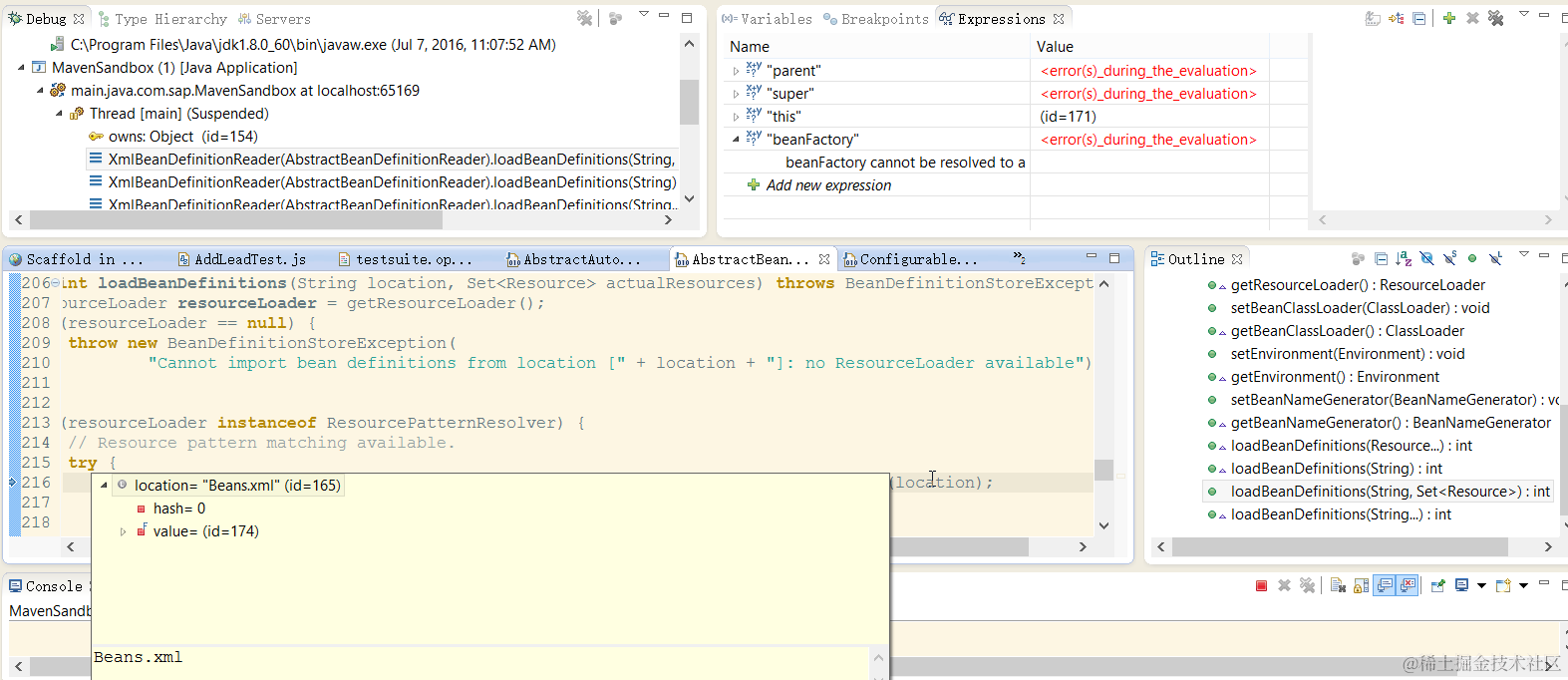1568x680 pixels.
Task: Expand "parent" expression row
Action: pyautogui.click(x=736, y=71)
